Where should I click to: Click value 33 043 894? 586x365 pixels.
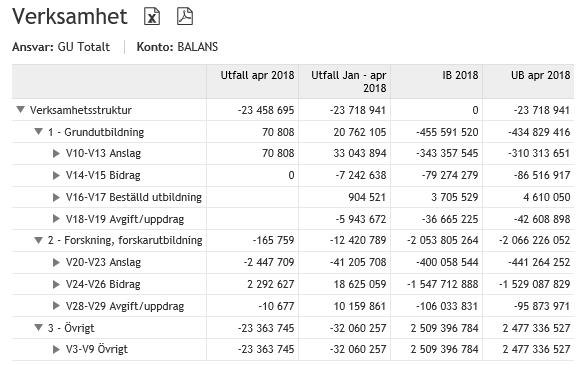pyautogui.click(x=360, y=153)
